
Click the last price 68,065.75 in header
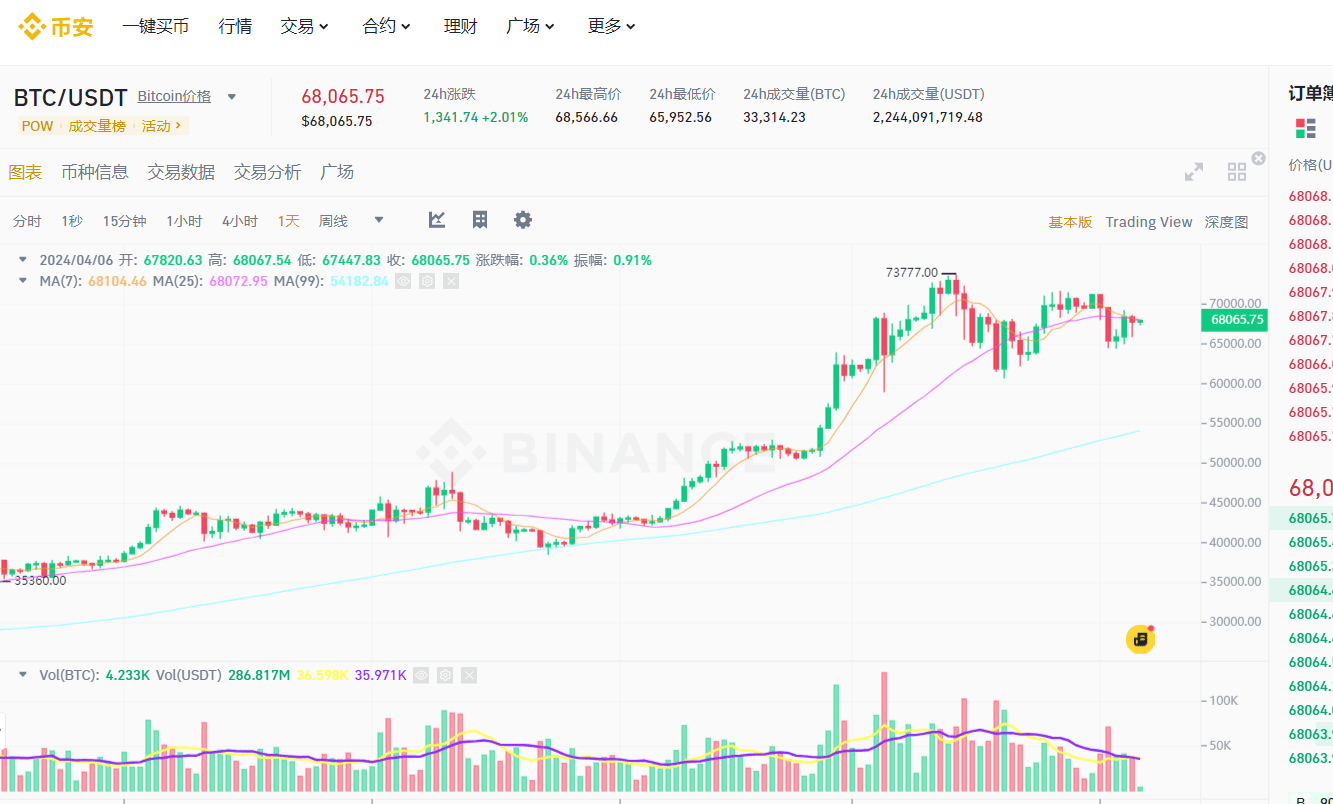(343, 97)
